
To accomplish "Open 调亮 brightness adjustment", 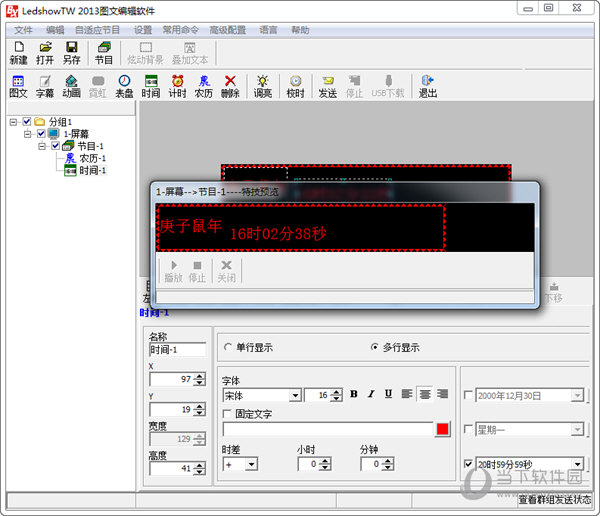I will [x=263, y=87].
